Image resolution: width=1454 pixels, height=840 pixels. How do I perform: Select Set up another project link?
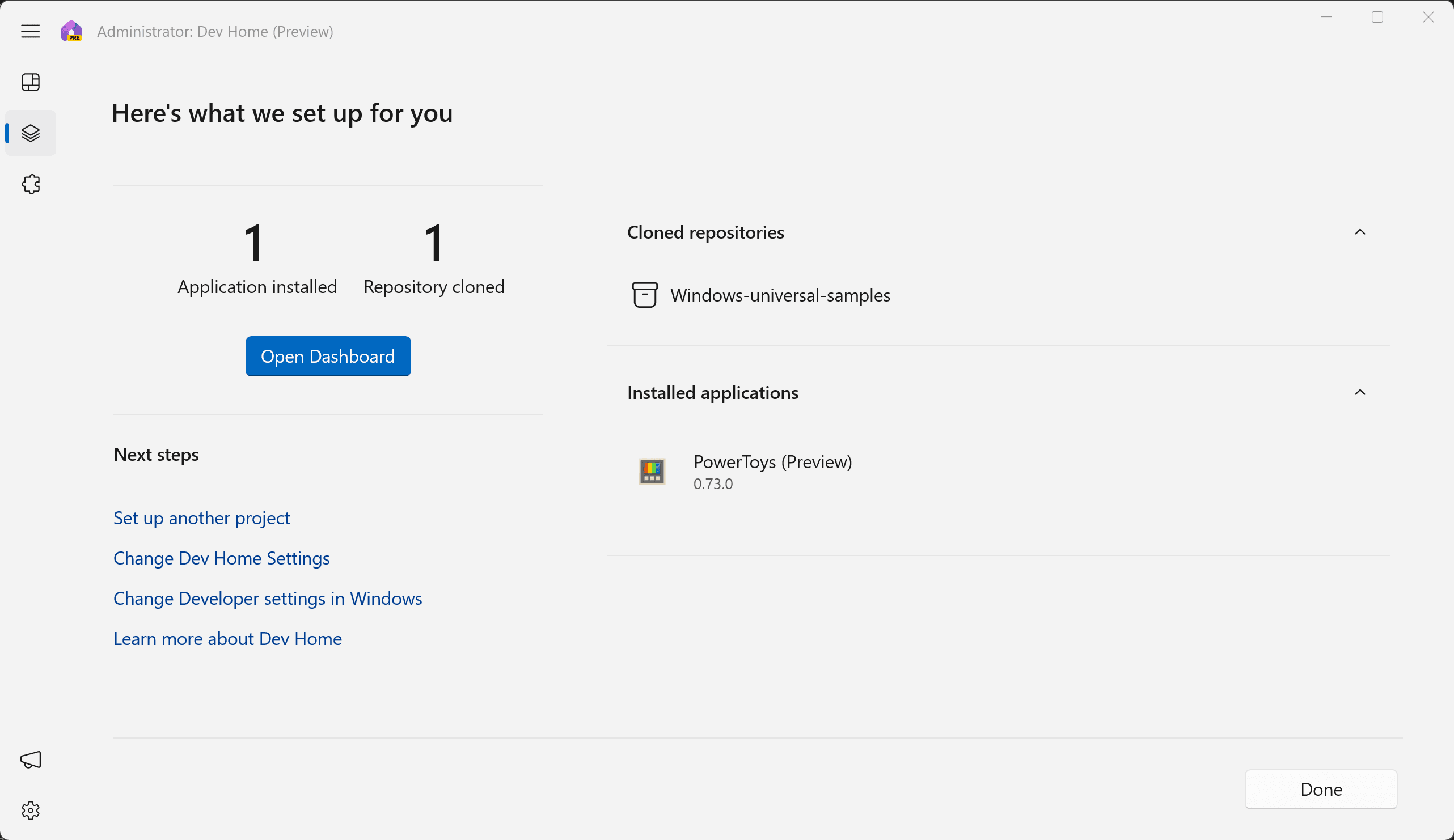[x=201, y=517]
